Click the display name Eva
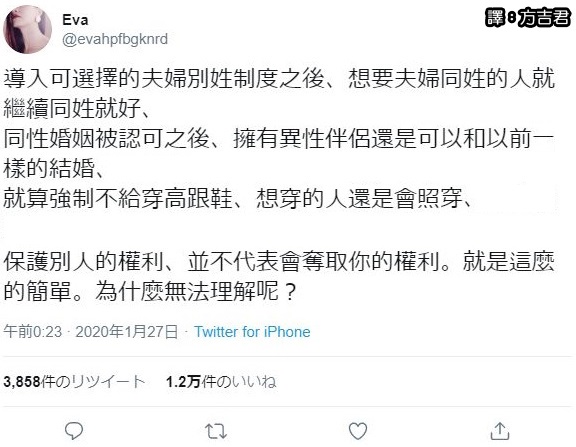Image resolution: width=576 pixels, height=447 pixels. click(x=75, y=20)
